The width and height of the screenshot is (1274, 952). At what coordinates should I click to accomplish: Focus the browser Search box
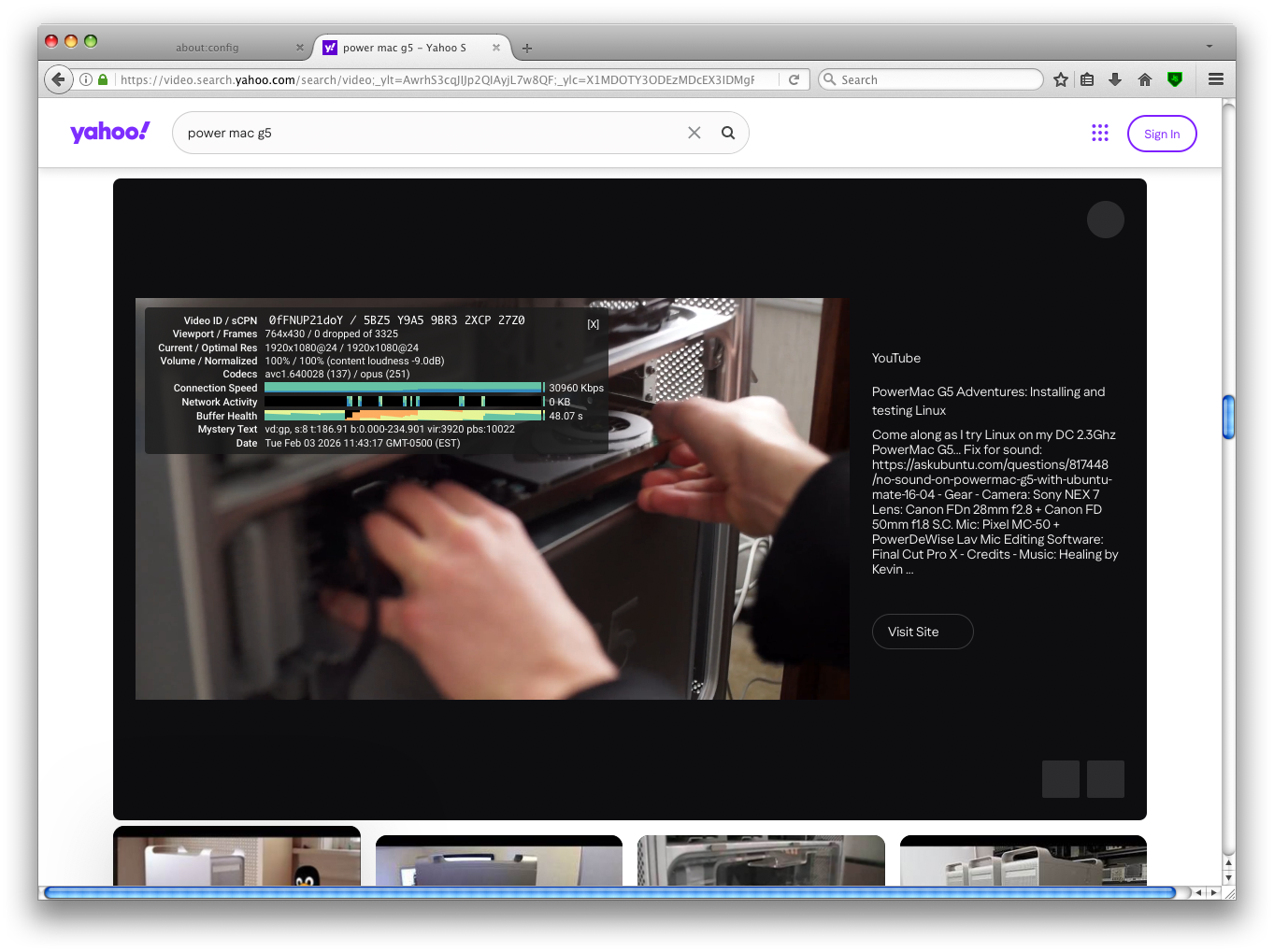931,79
